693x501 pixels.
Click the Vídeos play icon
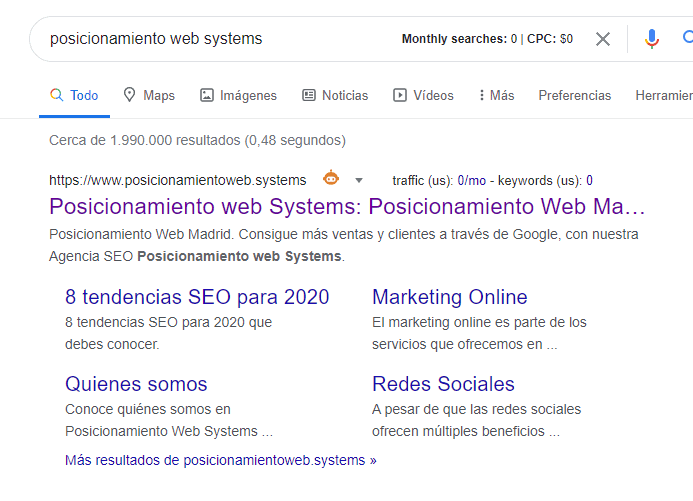coord(400,95)
